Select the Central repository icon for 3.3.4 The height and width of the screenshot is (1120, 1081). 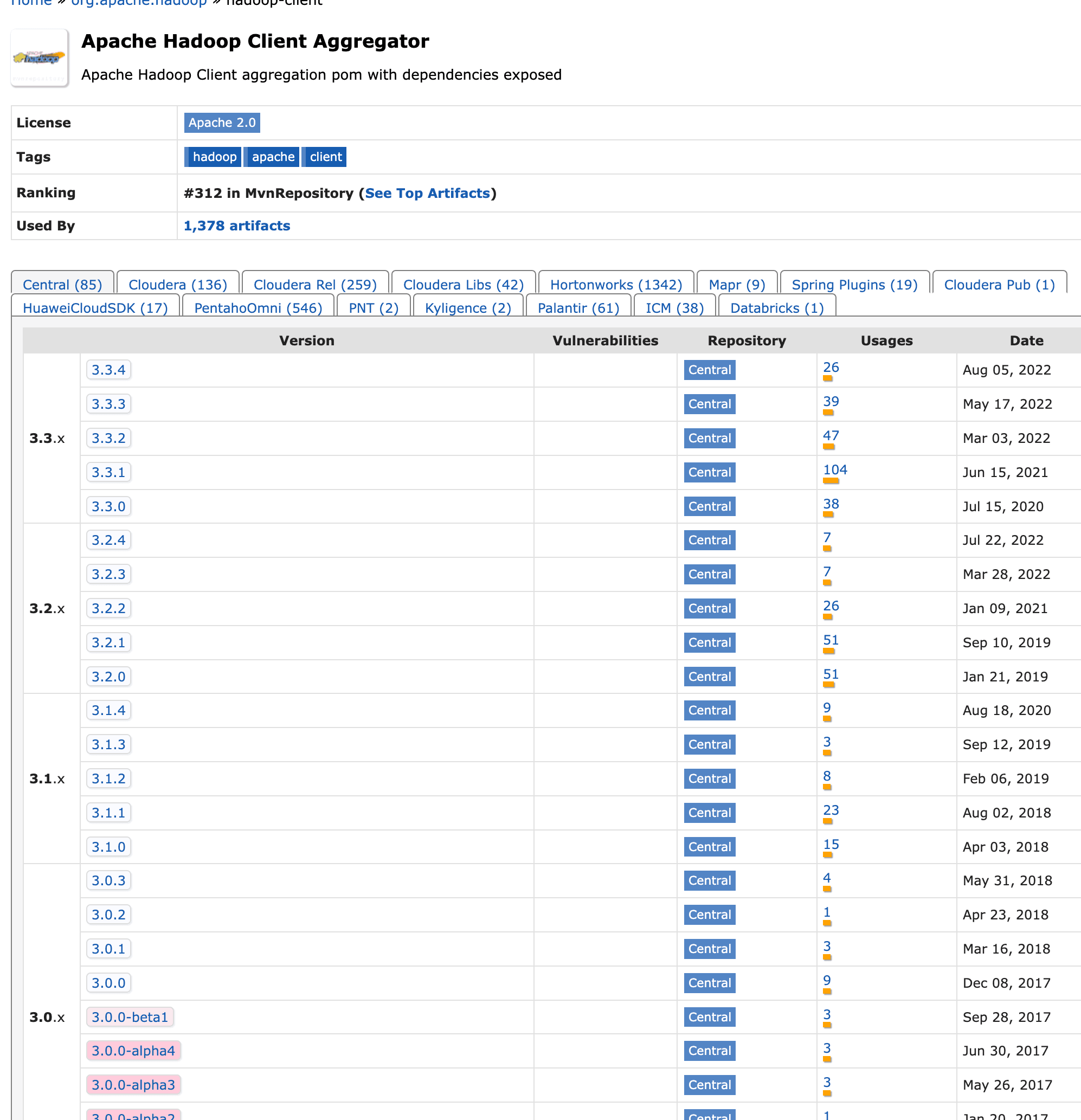[x=711, y=369]
